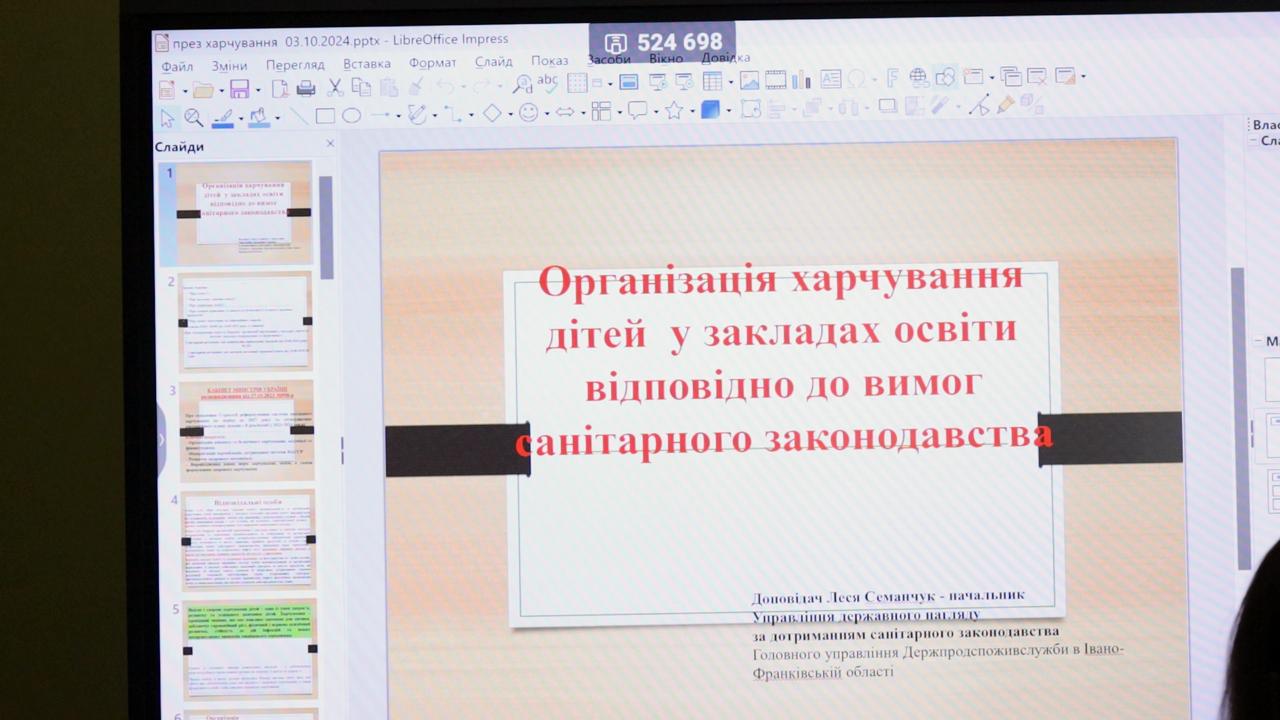The height and width of the screenshot is (720, 1280).
Task: Click the Insert Chart icon
Action: point(801,80)
